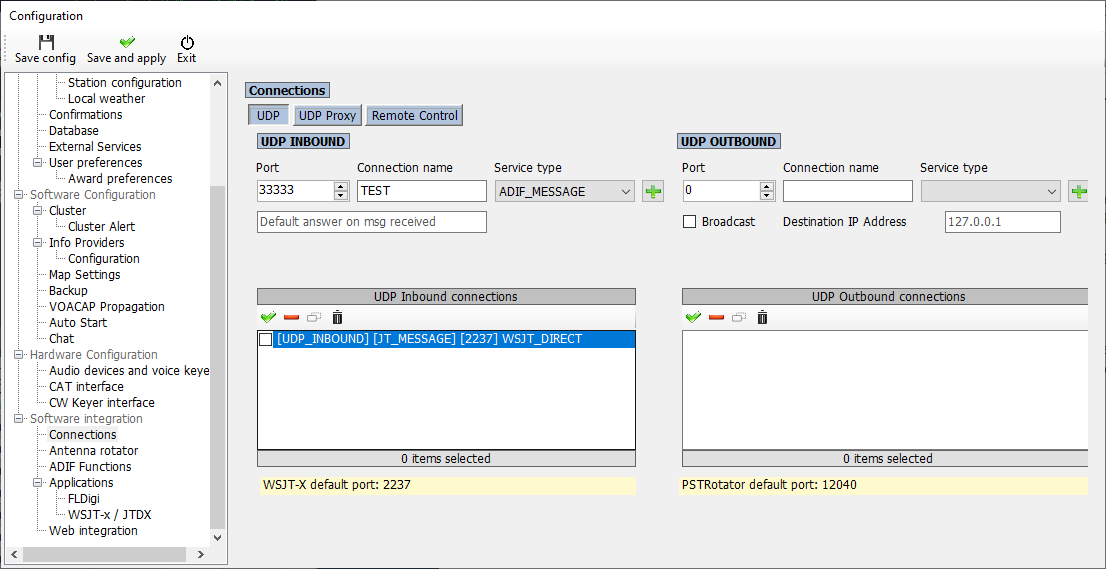
Task: Open FLDigi in tree
Action: pos(84,498)
